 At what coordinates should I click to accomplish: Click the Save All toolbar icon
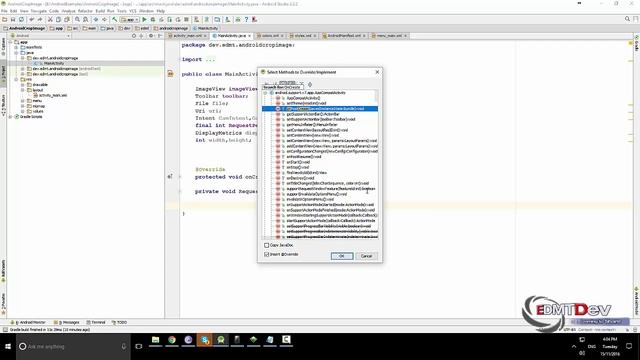tap(13, 20)
